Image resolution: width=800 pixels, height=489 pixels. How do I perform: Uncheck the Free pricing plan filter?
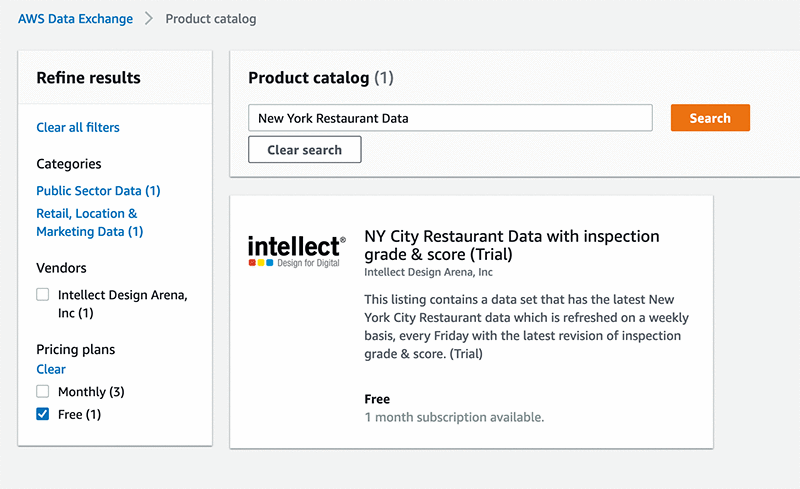click(x=43, y=414)
